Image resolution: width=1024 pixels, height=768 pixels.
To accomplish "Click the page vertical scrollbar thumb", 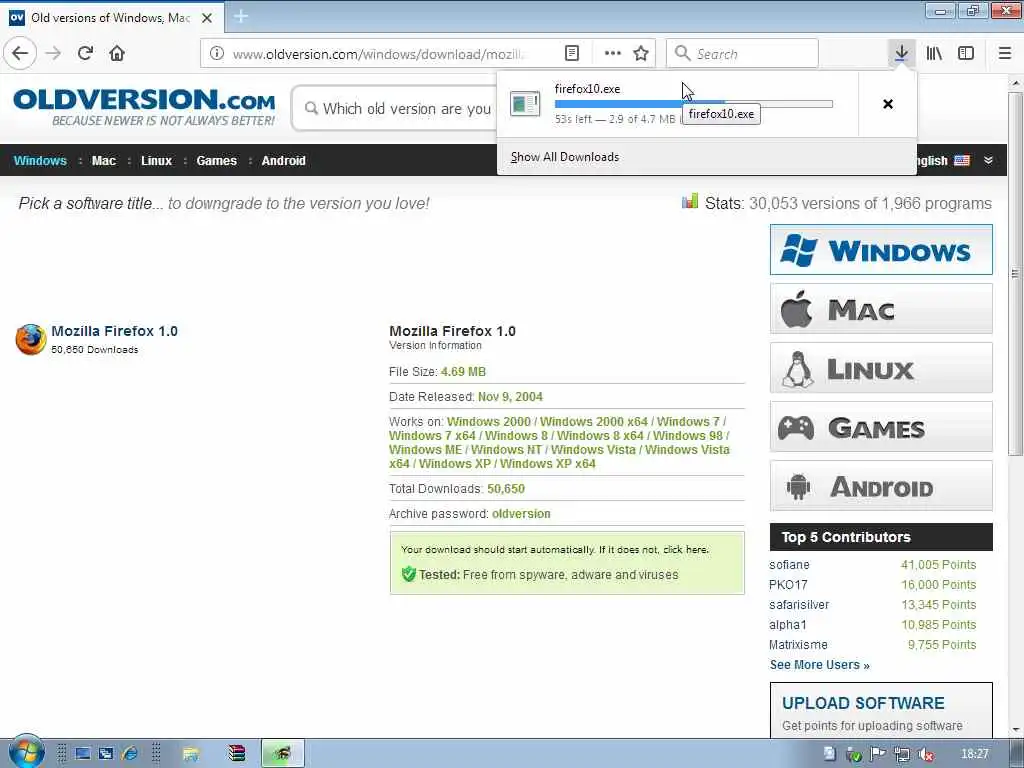I will [1016, 274].
